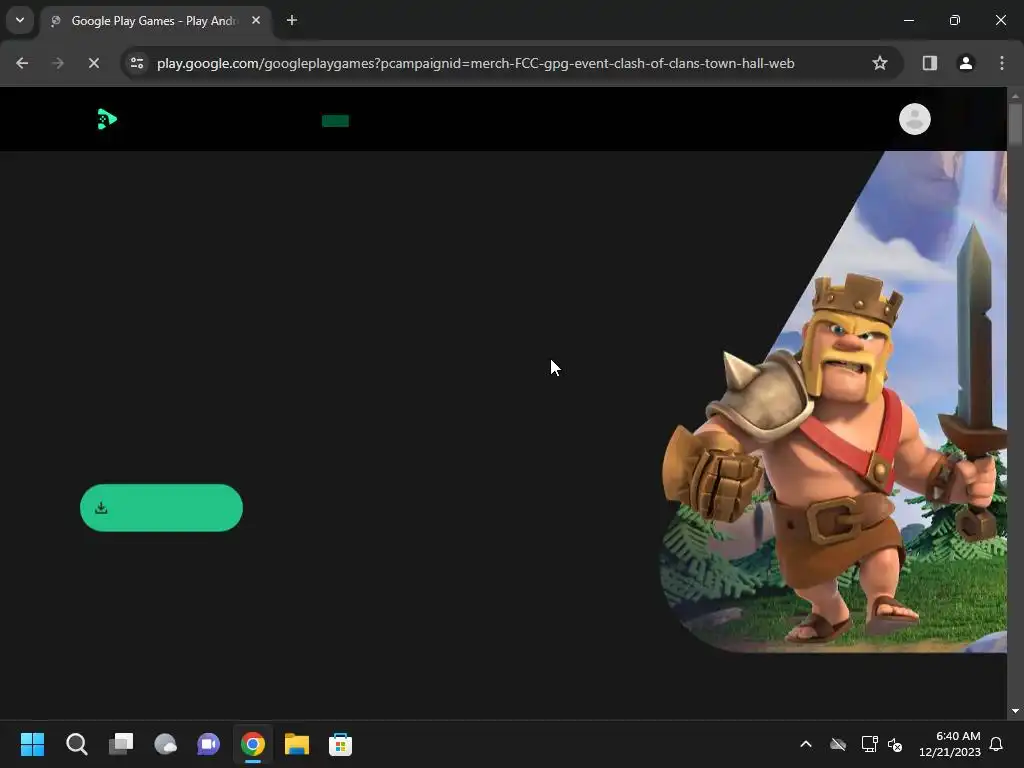Show hidden system tray icons

[806, 744]
